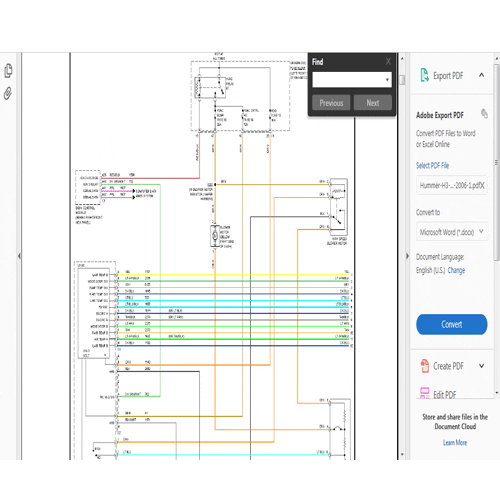Open the Learn More link
500x500 pixels.
pyautogui.click(x=455, y=443)
